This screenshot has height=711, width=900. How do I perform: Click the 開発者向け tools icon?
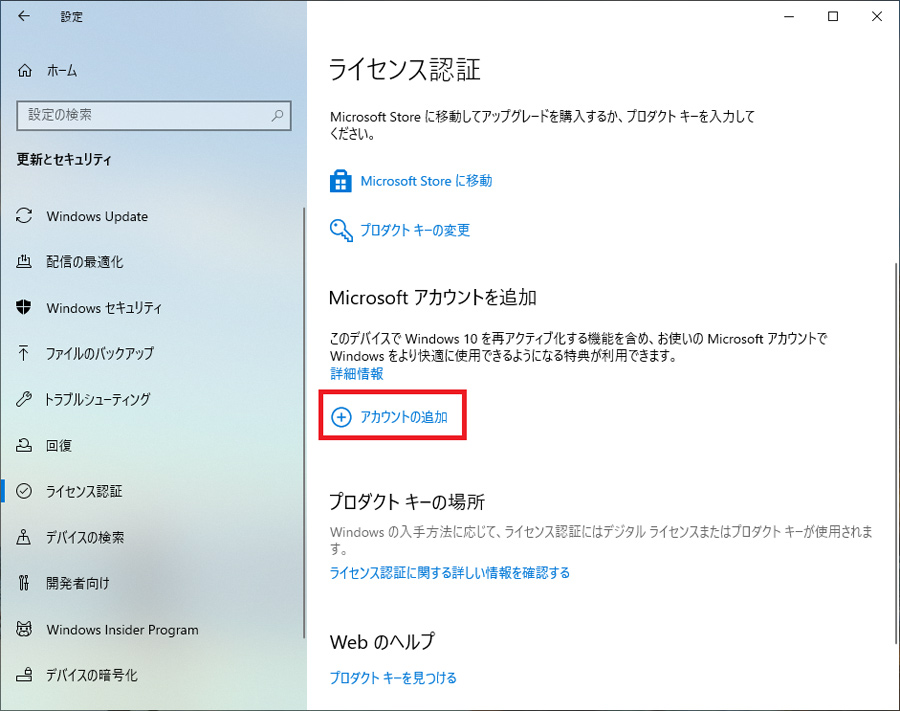click(24, 583)
